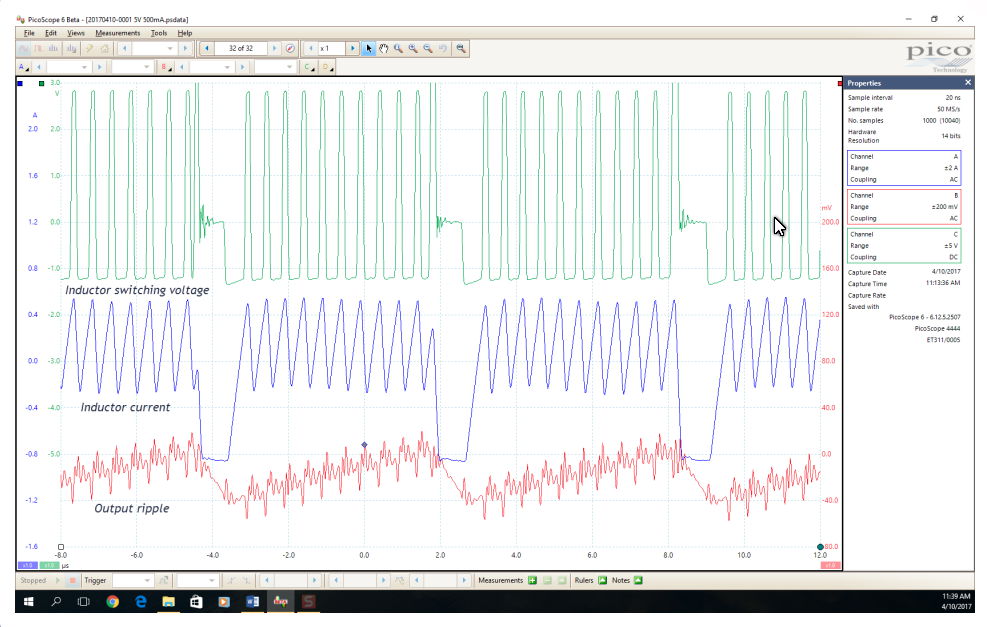Open File Explorer from taskbar
This screenshot has width=987, height=627.
click(x=168, y=602)
